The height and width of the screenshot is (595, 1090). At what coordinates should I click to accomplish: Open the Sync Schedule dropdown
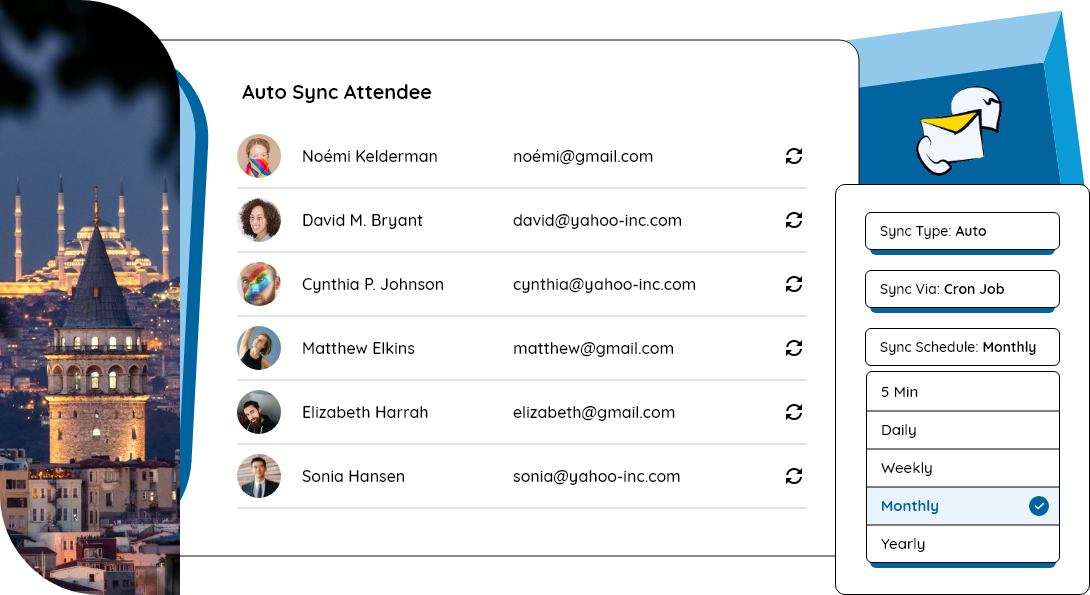coord(961,347)
